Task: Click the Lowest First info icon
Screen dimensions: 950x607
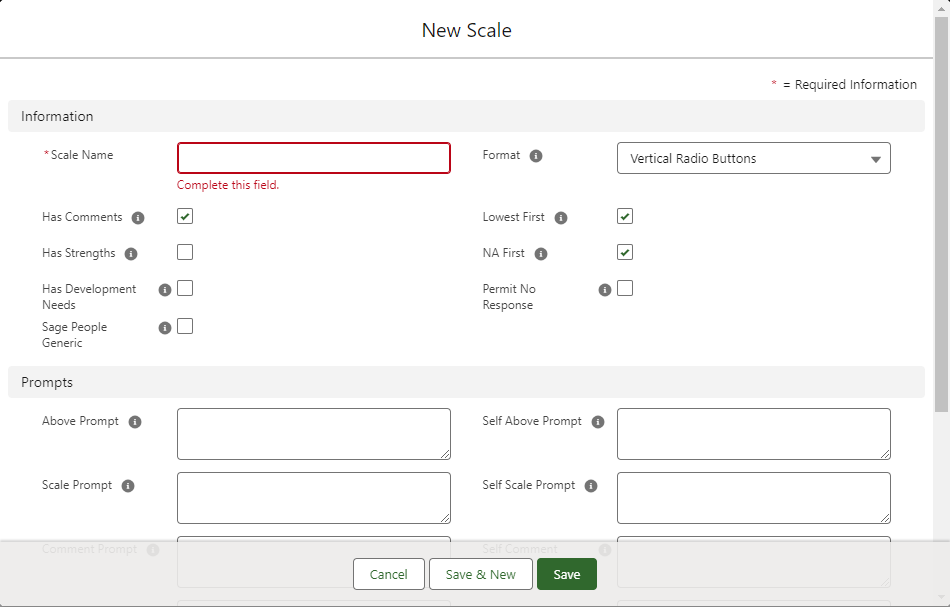Action: click(561, 218)
